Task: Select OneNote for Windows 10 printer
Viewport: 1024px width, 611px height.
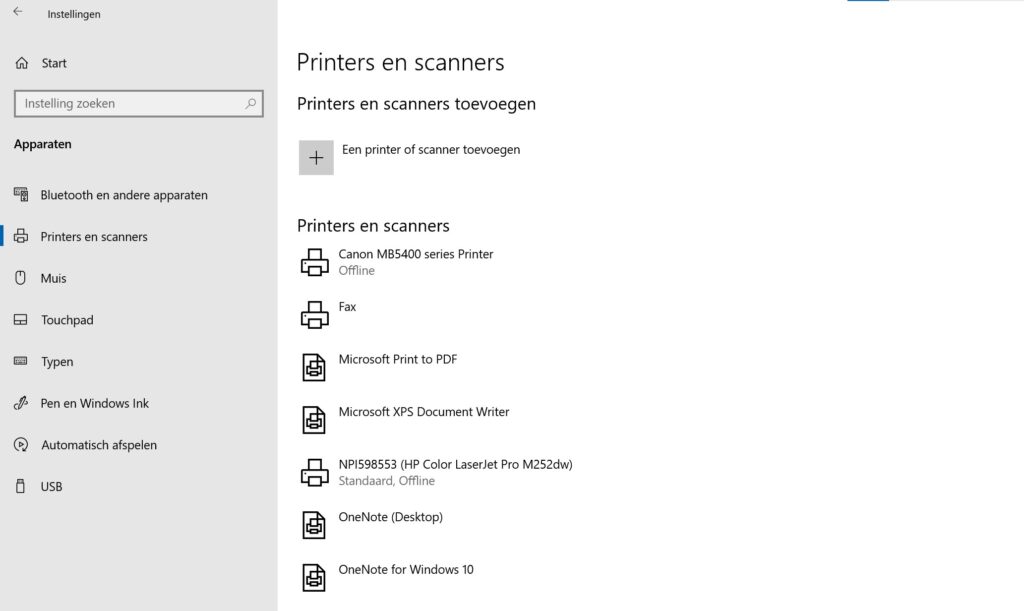Action: [x=406, y=570]
